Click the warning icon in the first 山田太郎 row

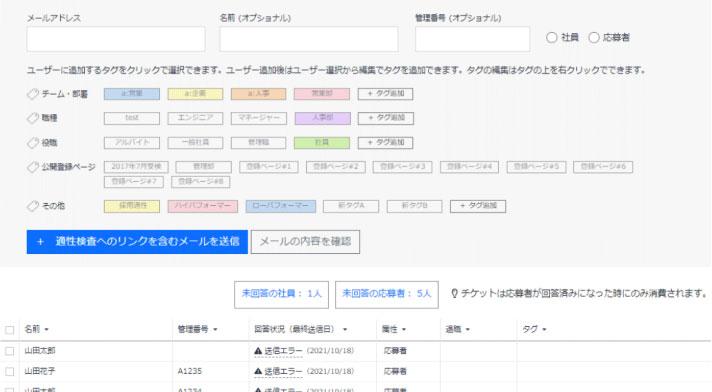coord(258,351)
